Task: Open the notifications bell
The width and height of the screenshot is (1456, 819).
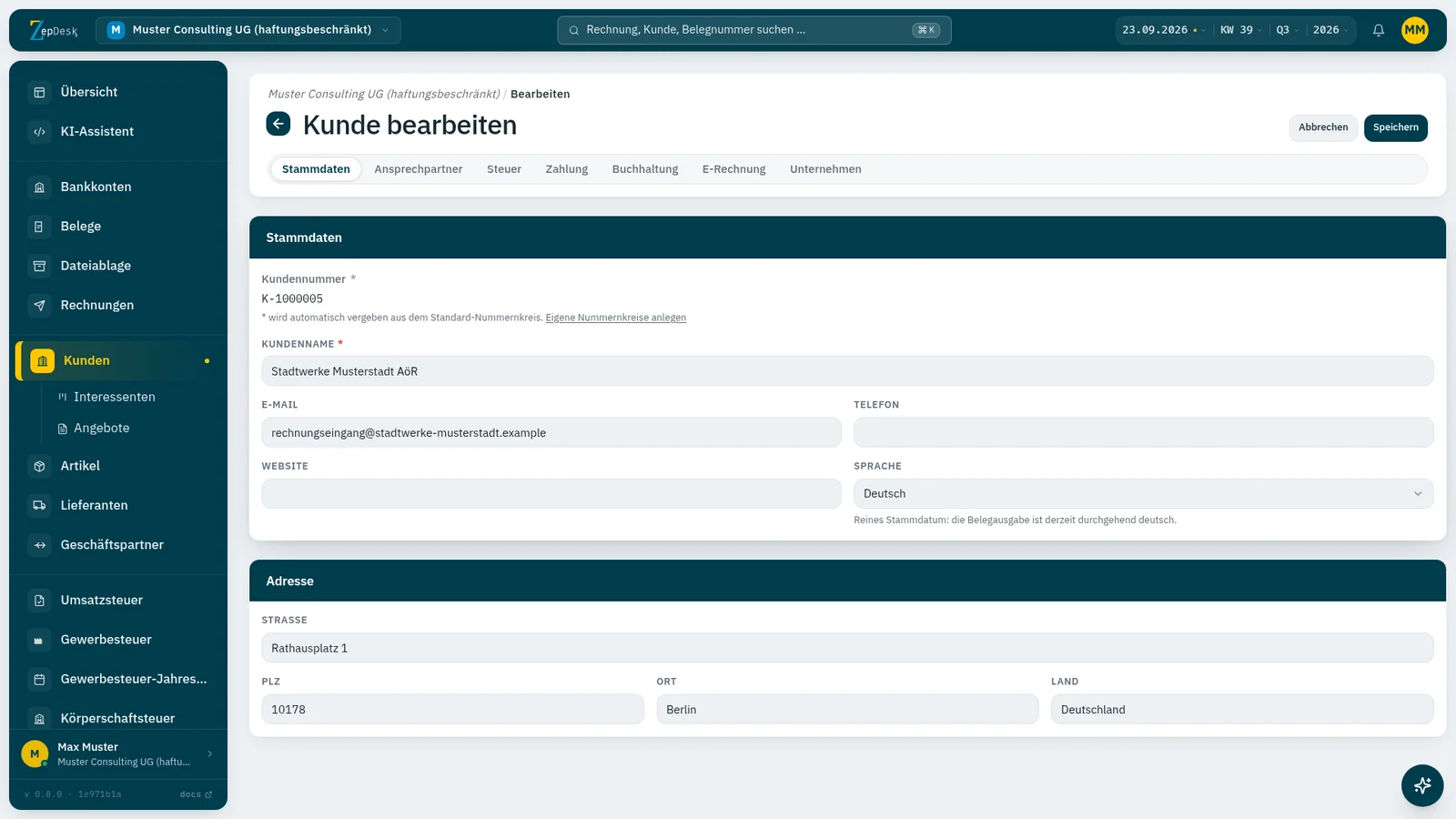Action: coord(1379,30)
